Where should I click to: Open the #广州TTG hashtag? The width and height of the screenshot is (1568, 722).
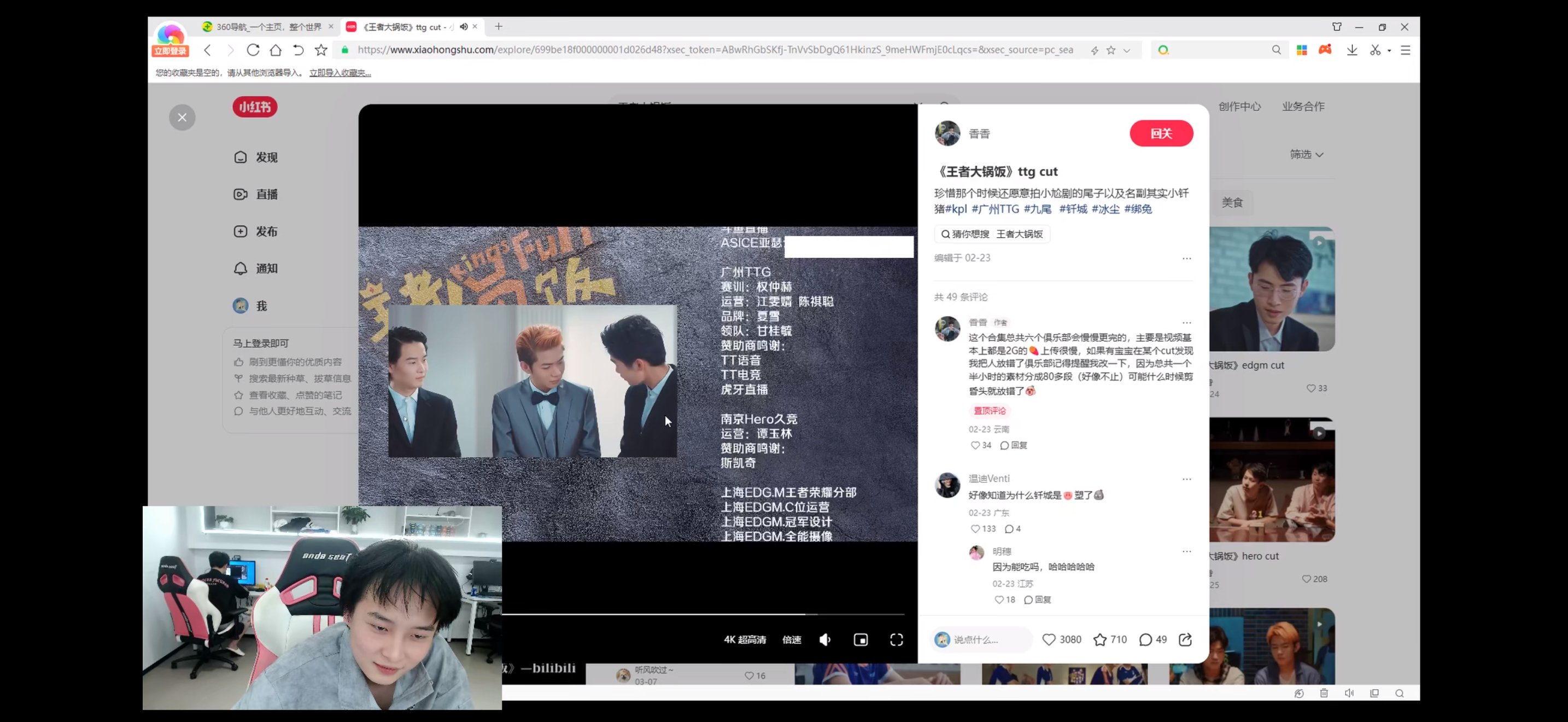(x=995, y=209)
